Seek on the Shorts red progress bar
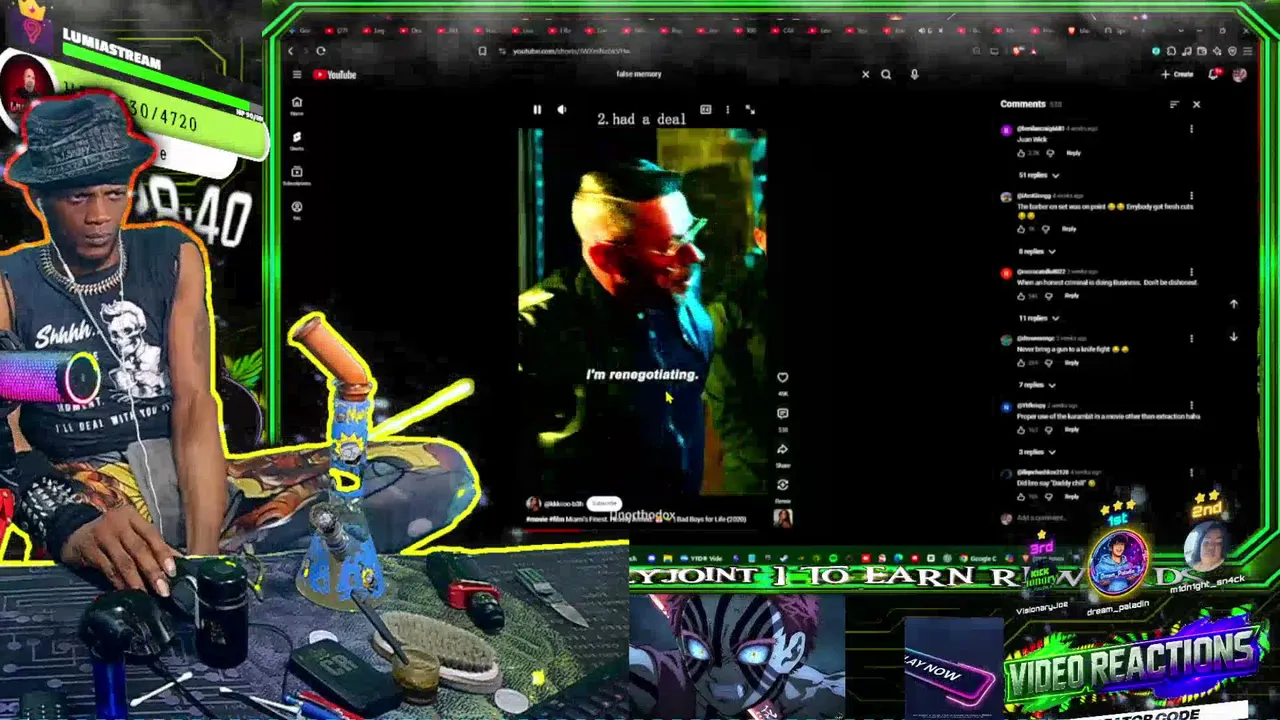Image resolution: width=1280 pixels, height=720 pixels. pos(642,530)
